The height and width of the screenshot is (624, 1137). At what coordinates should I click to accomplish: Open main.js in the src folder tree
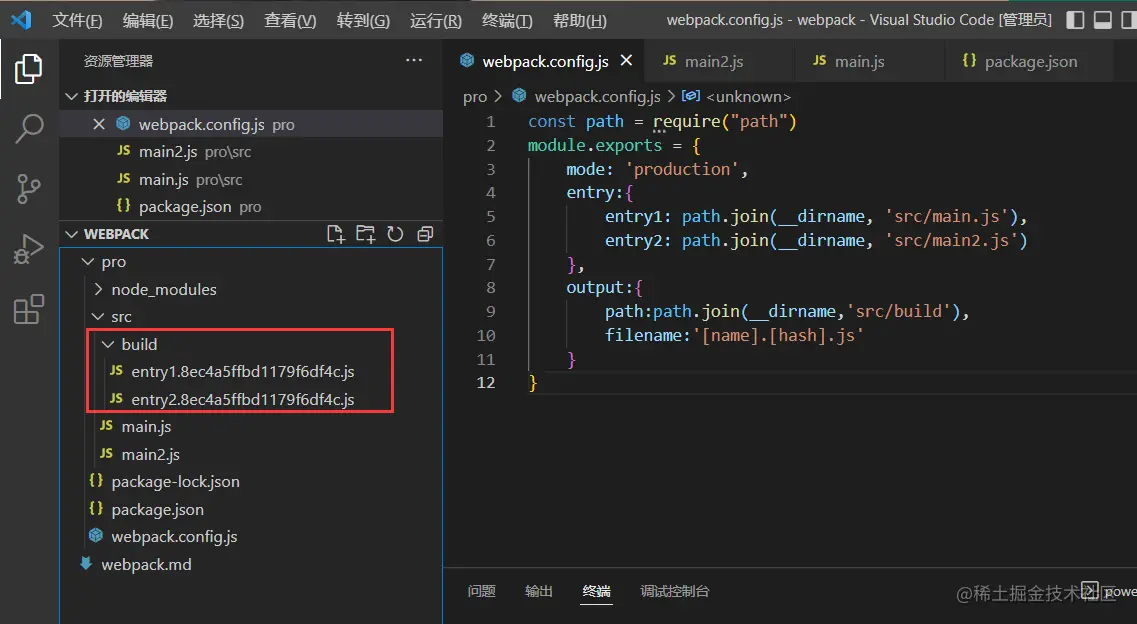pyautogui.click(x=146, y=427)
